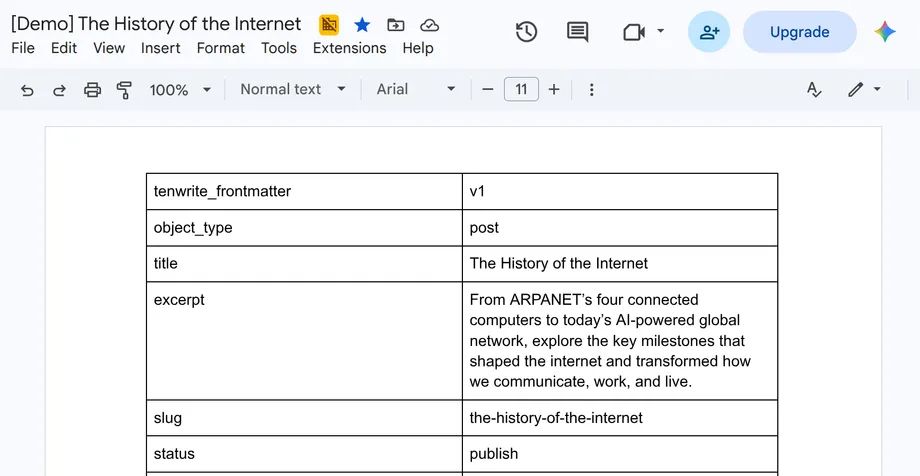Increase font size with plus button
This screenshot has width=920, height=476.
click(x=554, y=90)
